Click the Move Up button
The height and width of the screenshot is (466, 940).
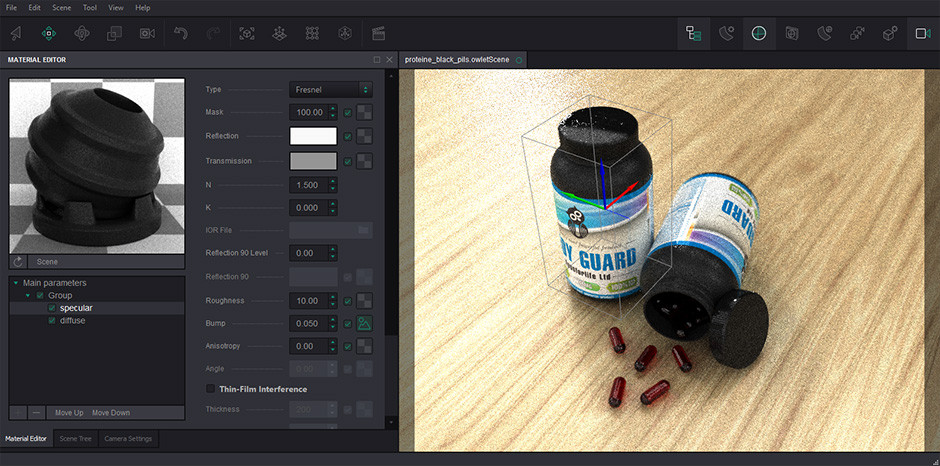69,413
